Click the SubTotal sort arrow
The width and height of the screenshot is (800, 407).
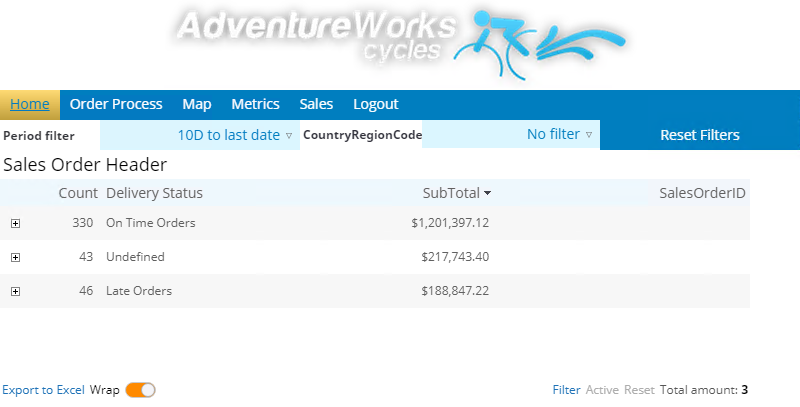[x=487, y=193]
